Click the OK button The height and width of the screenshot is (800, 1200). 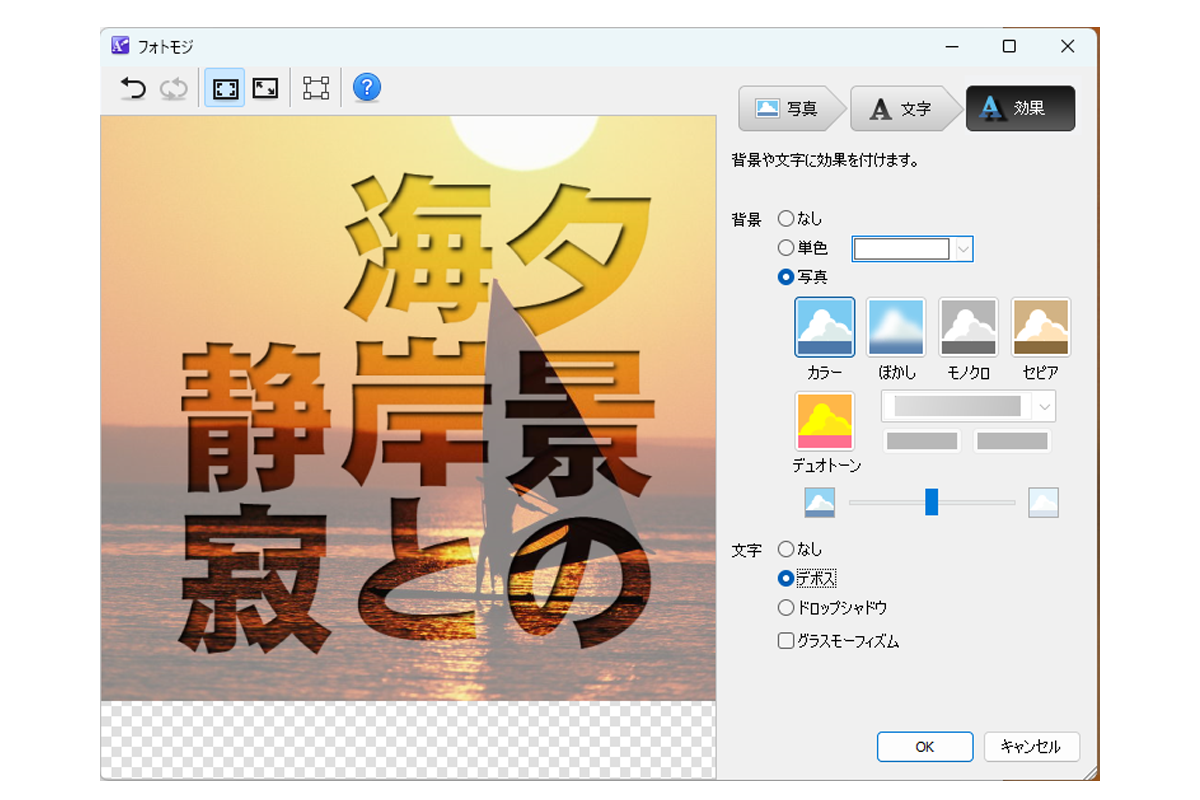pos(924,747)
